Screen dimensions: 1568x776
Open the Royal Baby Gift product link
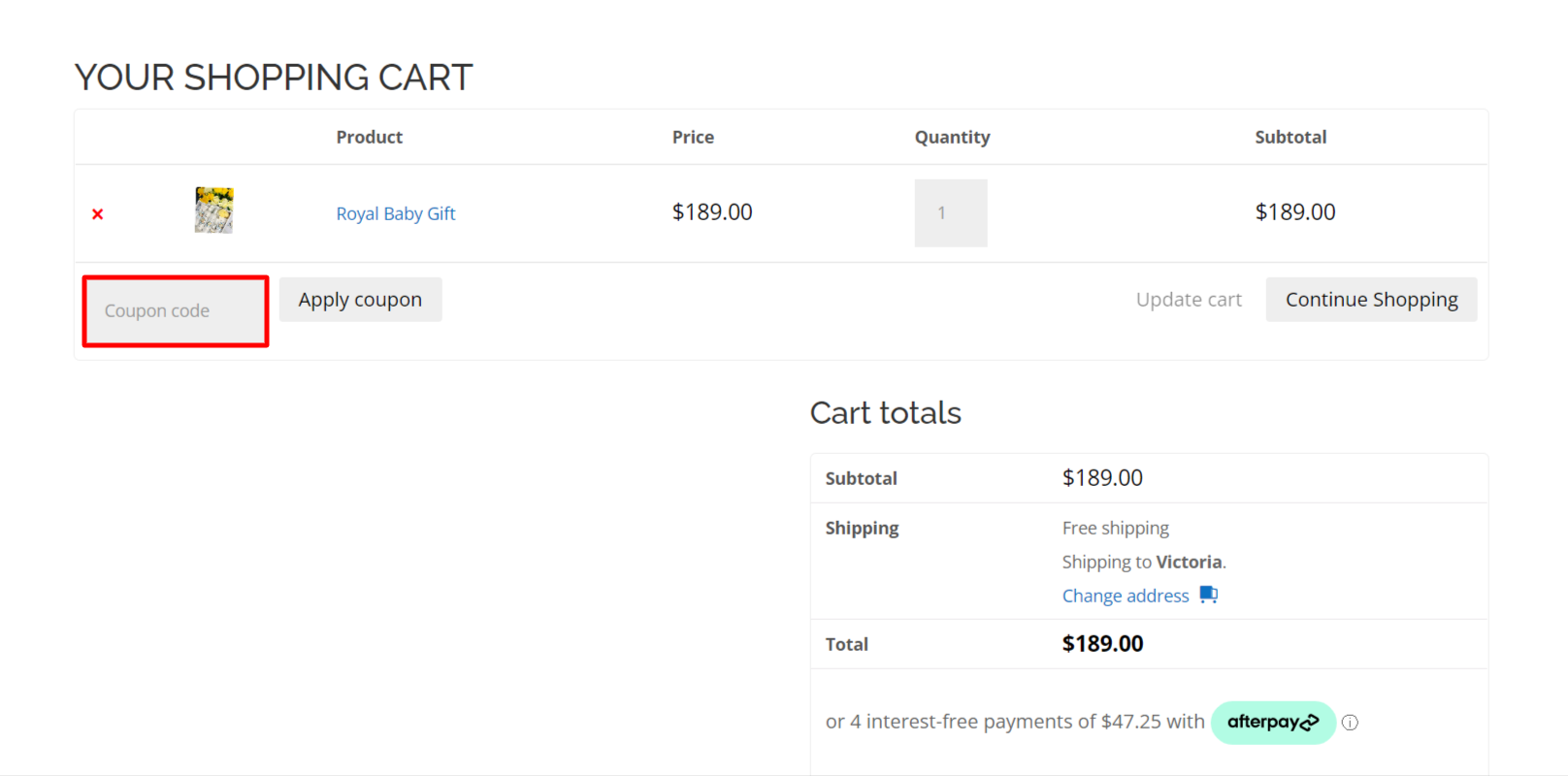tap(395, 213)
